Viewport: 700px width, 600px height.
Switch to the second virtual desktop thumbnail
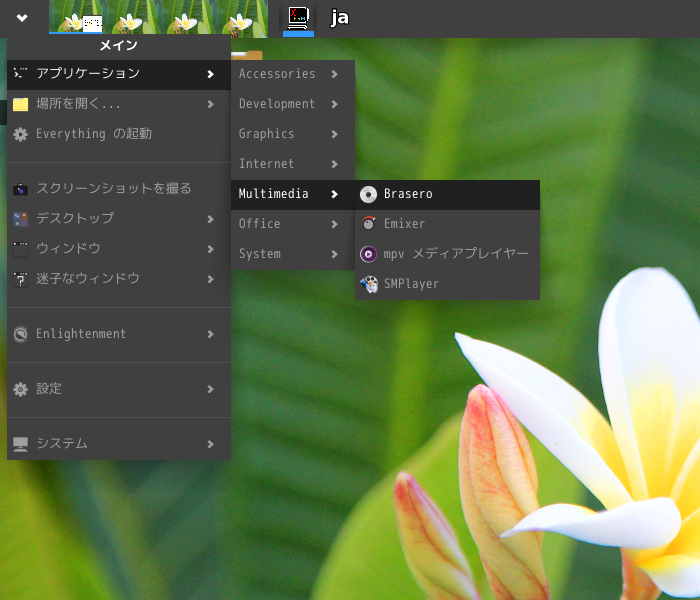131,17
